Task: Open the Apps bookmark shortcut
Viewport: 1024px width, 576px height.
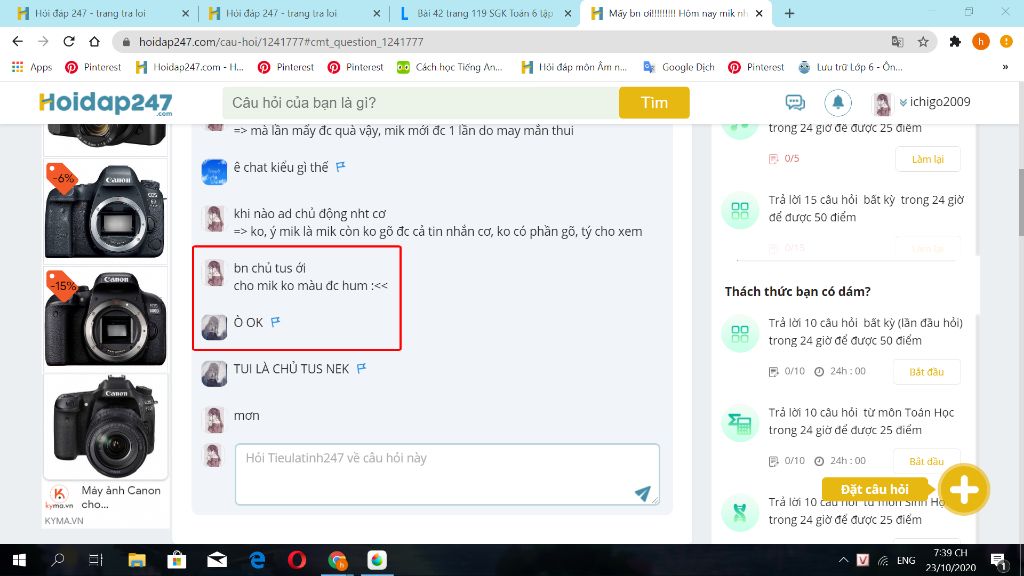Action: pyautogui.click(x=32, y=67)
